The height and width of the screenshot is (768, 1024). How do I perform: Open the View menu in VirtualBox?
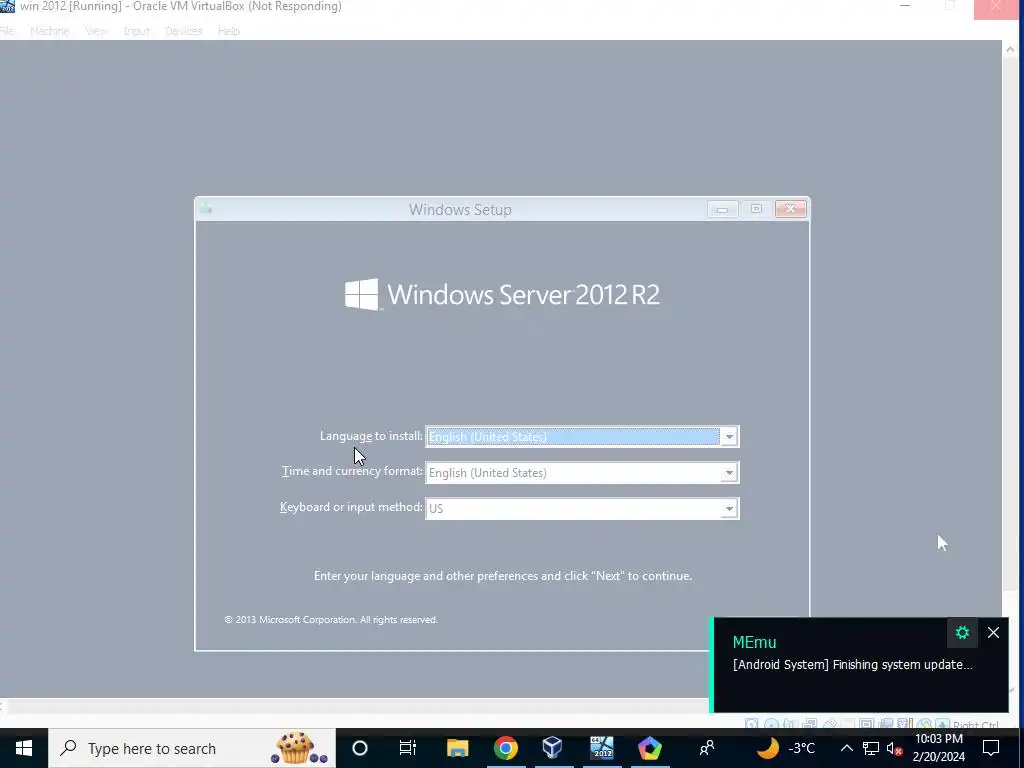click(96, 31)
